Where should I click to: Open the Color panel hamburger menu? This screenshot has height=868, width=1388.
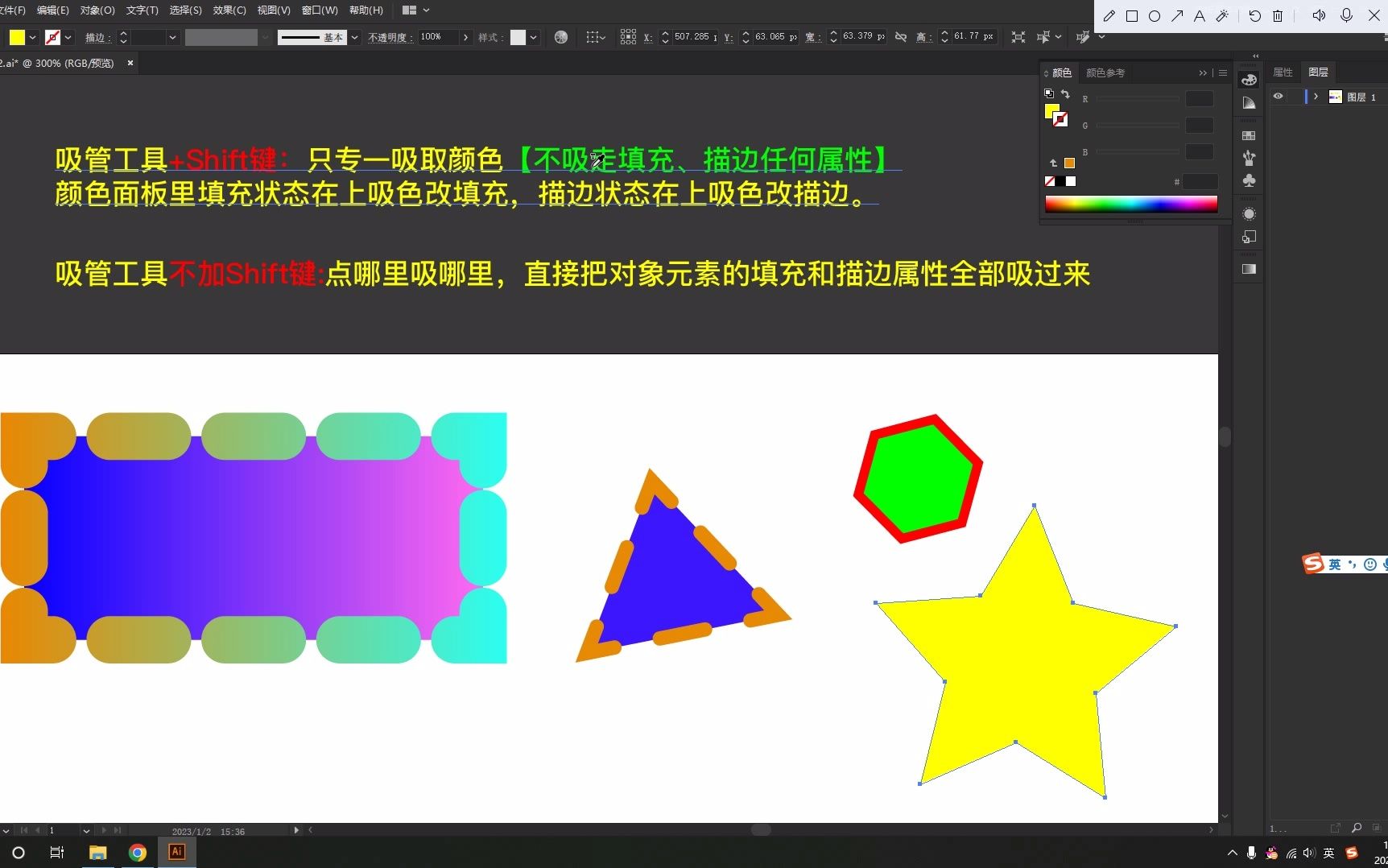pyautogui.click(x=1223, y=72)
